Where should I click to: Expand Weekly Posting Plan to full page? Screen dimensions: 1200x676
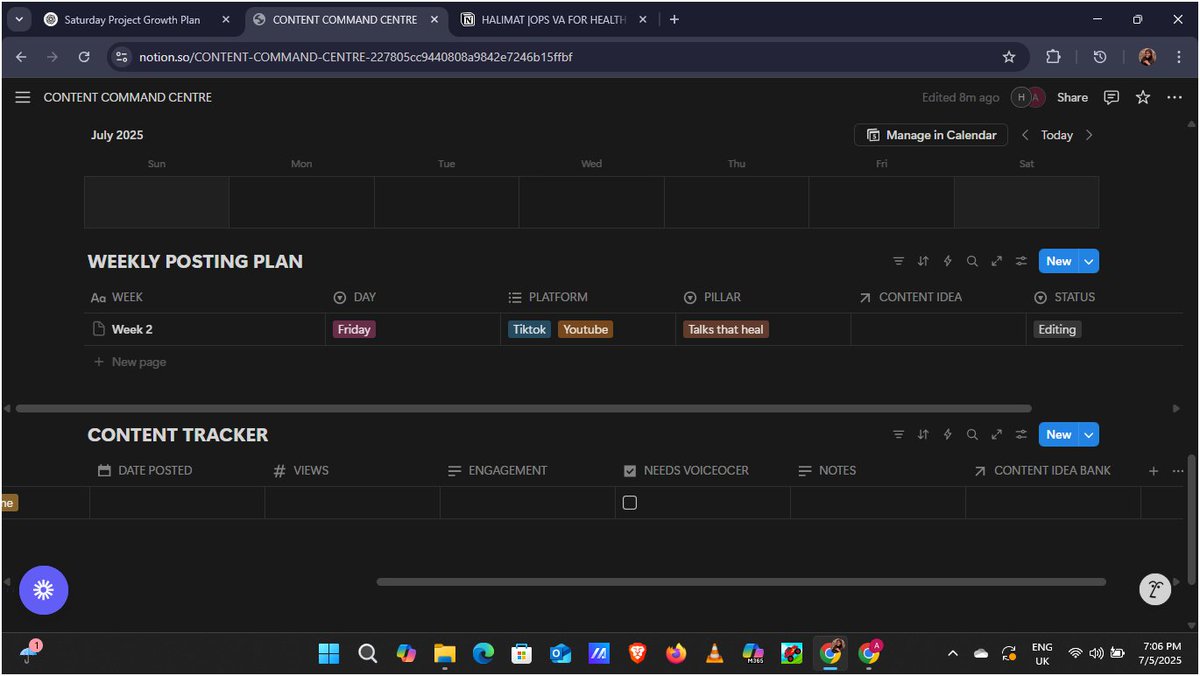996,261
